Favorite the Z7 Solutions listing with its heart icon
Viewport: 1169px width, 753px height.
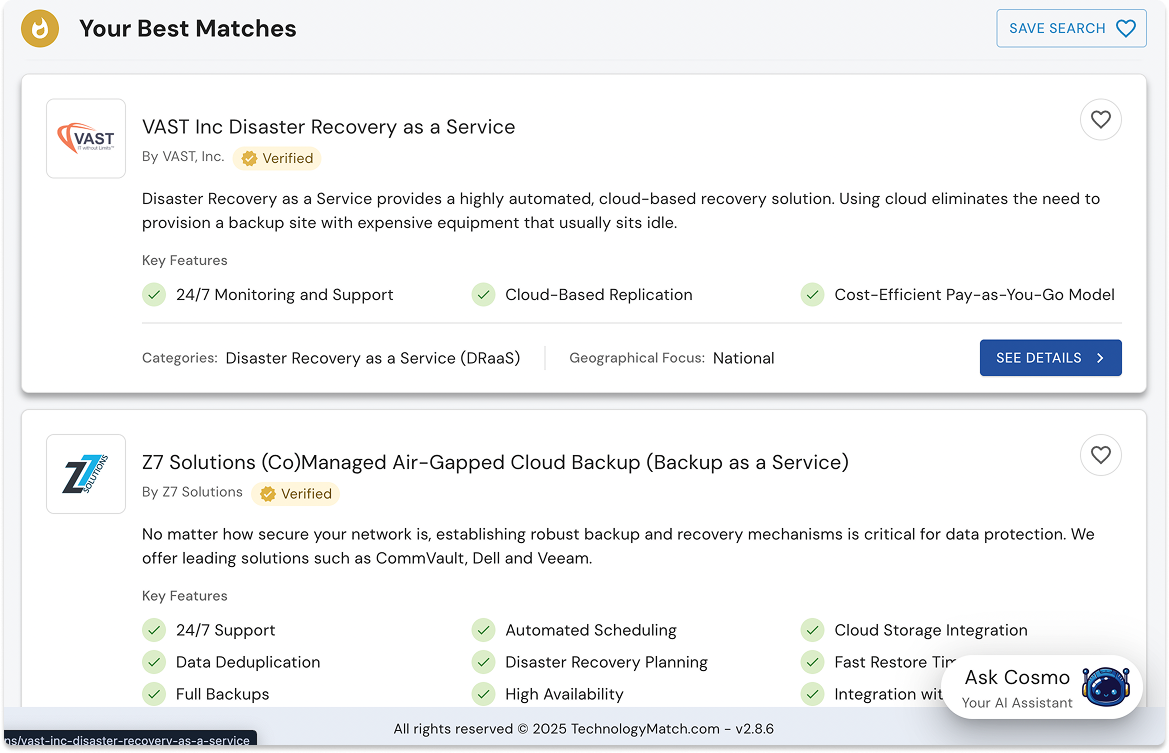[1100, 455]
